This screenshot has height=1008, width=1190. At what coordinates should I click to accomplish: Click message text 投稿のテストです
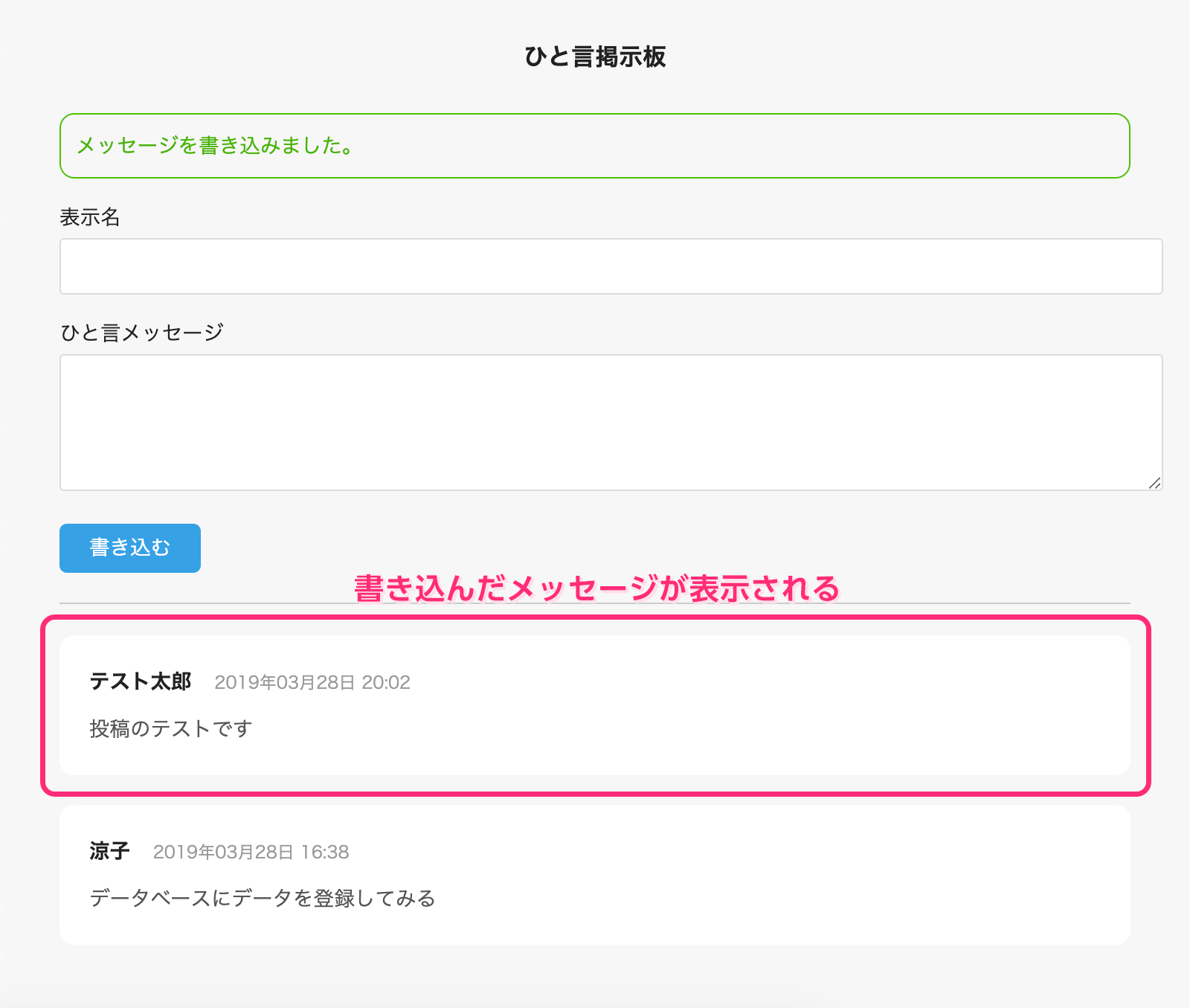(x=171, y=728)
